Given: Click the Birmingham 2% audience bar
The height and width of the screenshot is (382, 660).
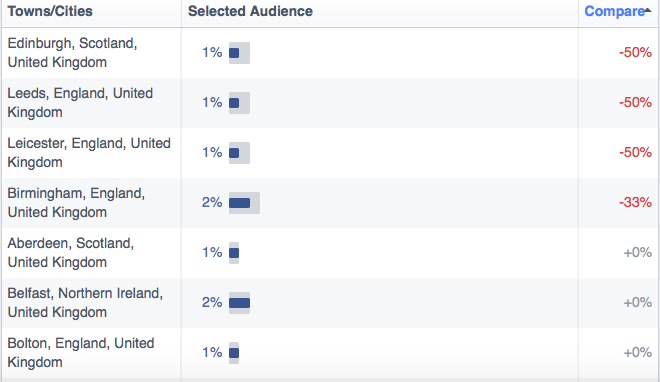Looking at the screenshot, I should [244, 203].
